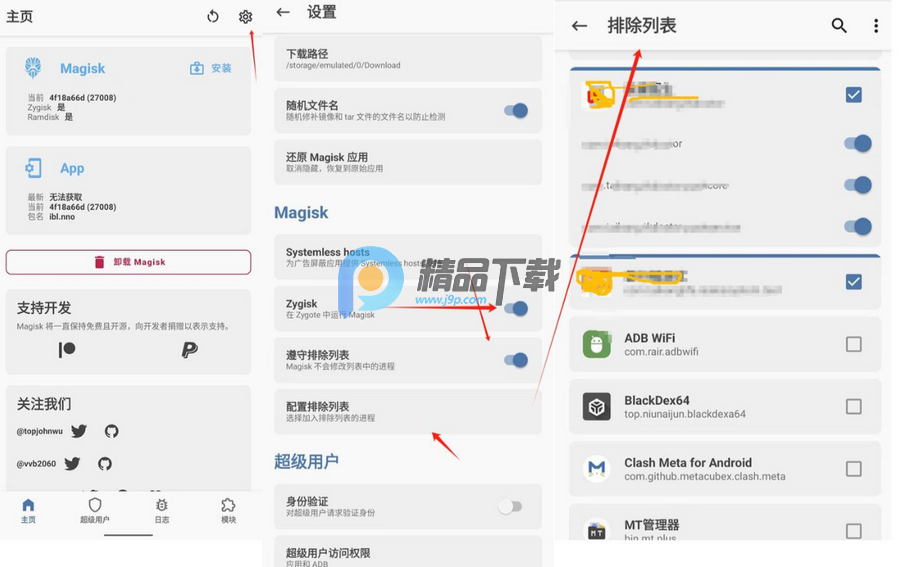Viewport: 900px width, 567px height.
Task: Tap the Magisk logo icon
Action: 33,68
